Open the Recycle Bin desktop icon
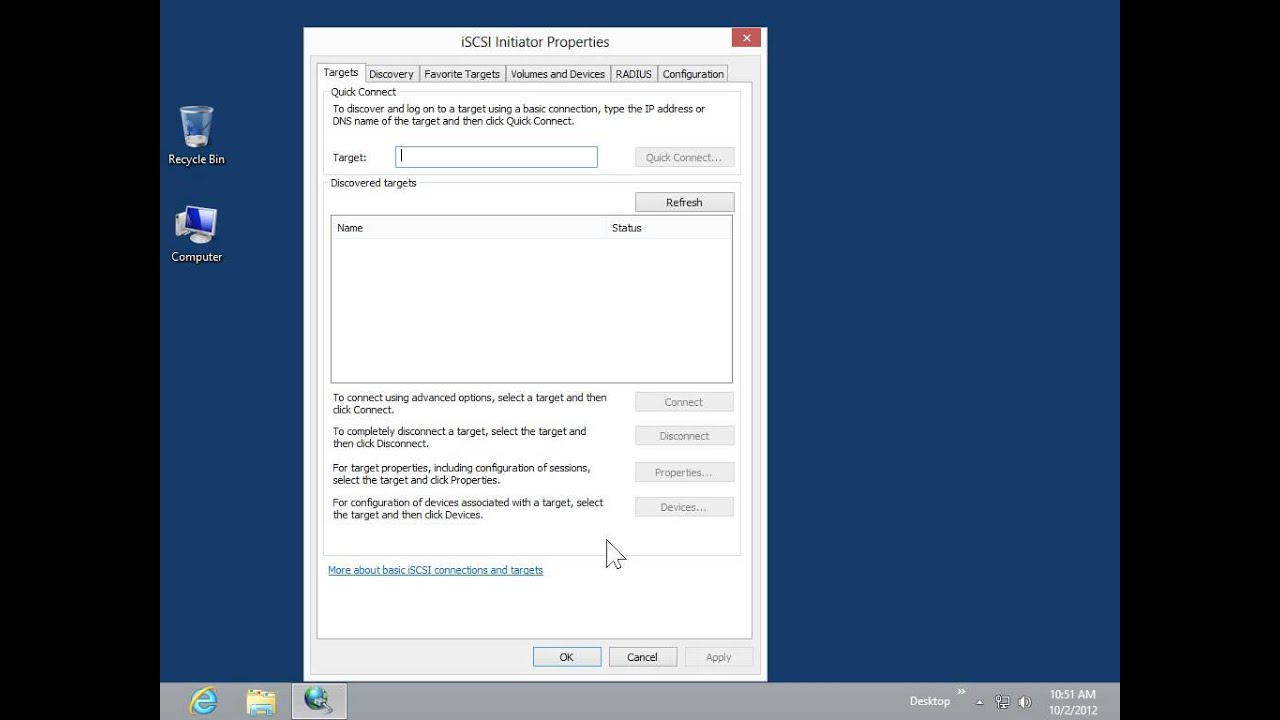Viewport: 1280px width, 720px height. 196,136
